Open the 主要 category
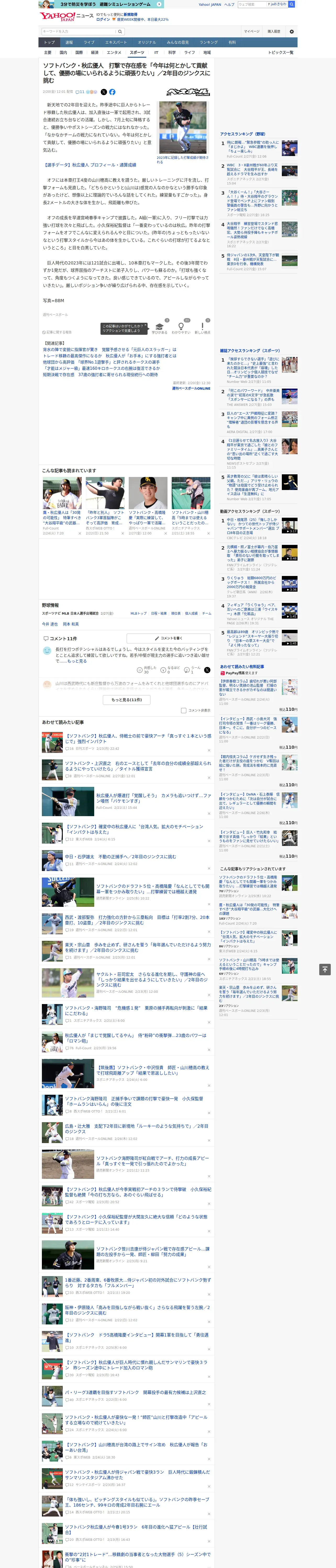The width and height of the screenshot is (336, 1568). [x=48, y=52]
